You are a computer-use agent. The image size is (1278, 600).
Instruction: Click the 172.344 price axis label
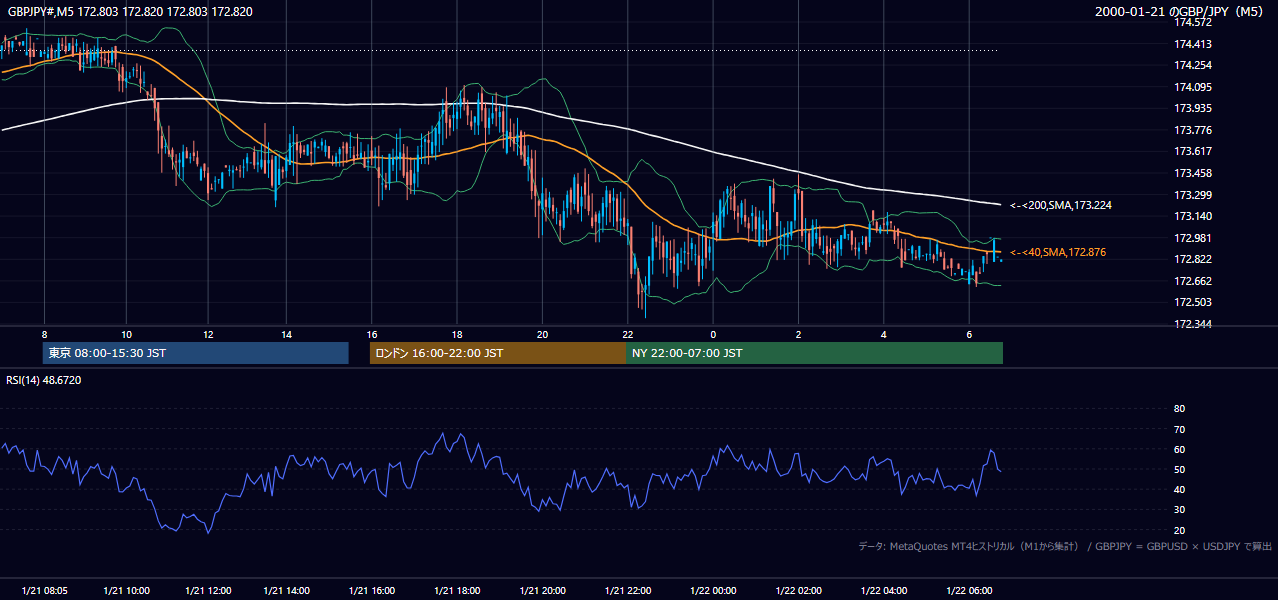click(x=1193, y=324)
